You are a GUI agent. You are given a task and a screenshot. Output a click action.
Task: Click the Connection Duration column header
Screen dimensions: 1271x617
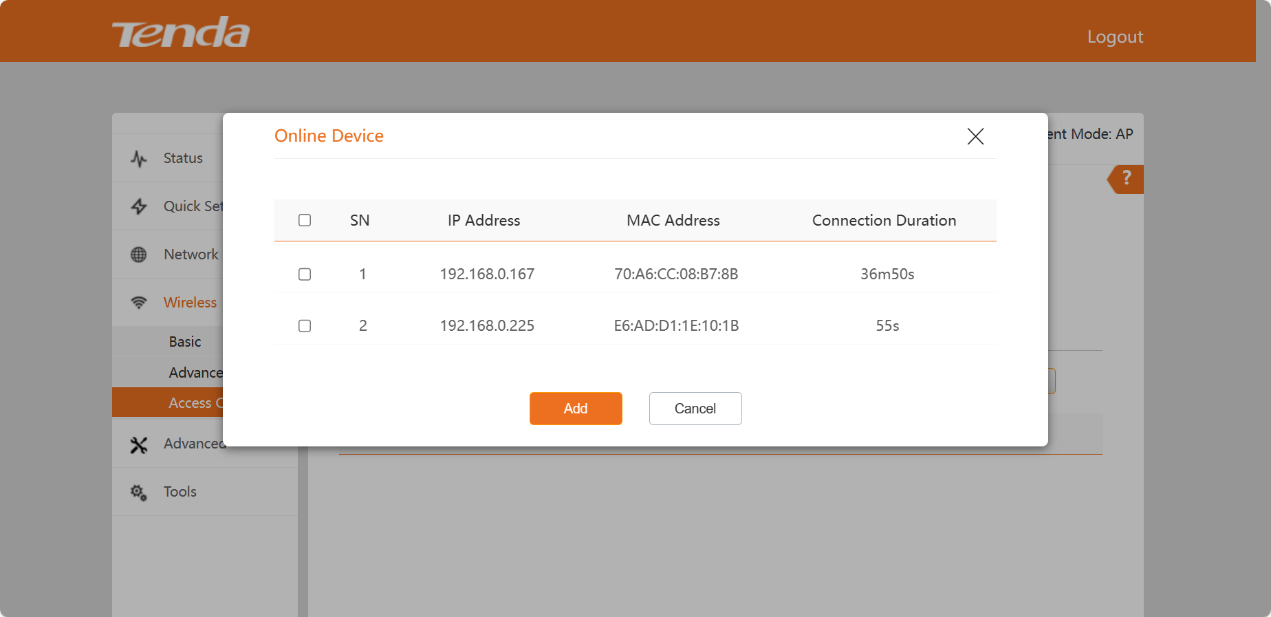coord(884,221)
